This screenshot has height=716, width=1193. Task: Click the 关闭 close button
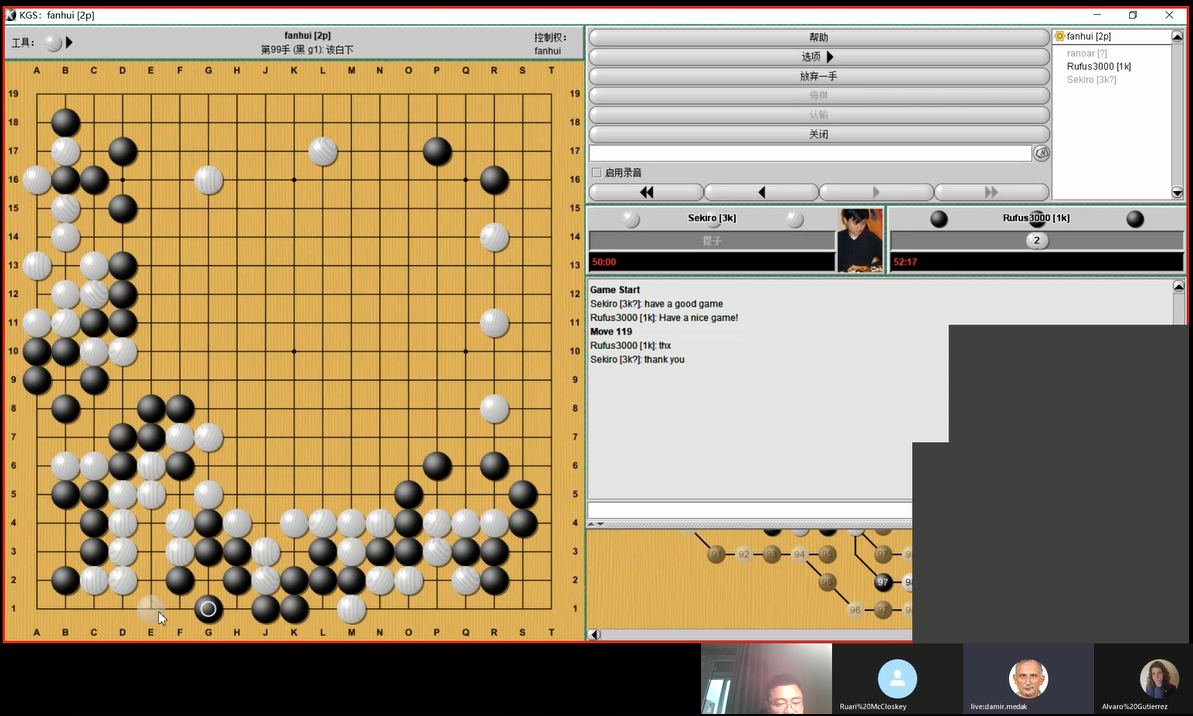click(x=818, y=134)
